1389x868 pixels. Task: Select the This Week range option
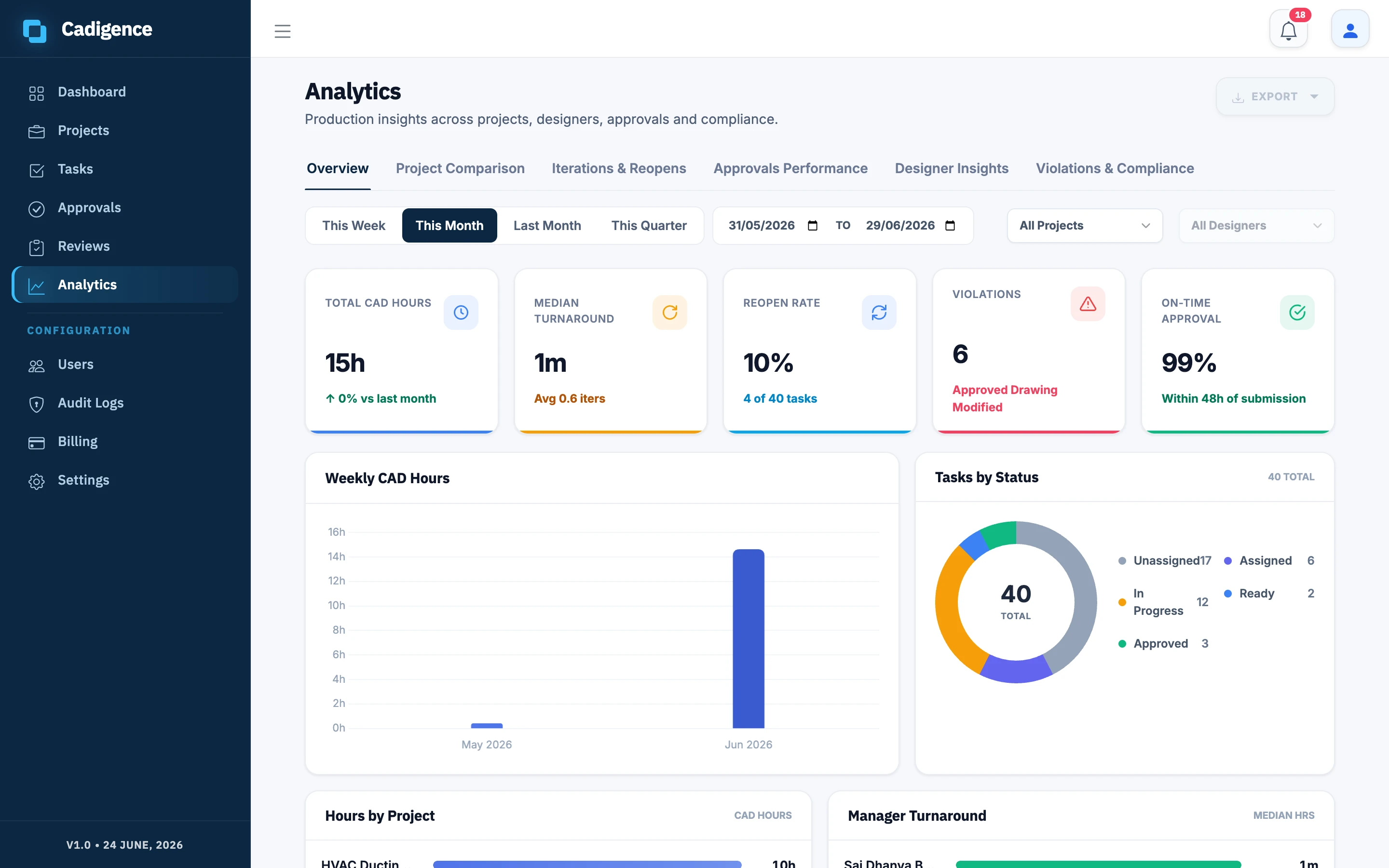coord(354,226)
